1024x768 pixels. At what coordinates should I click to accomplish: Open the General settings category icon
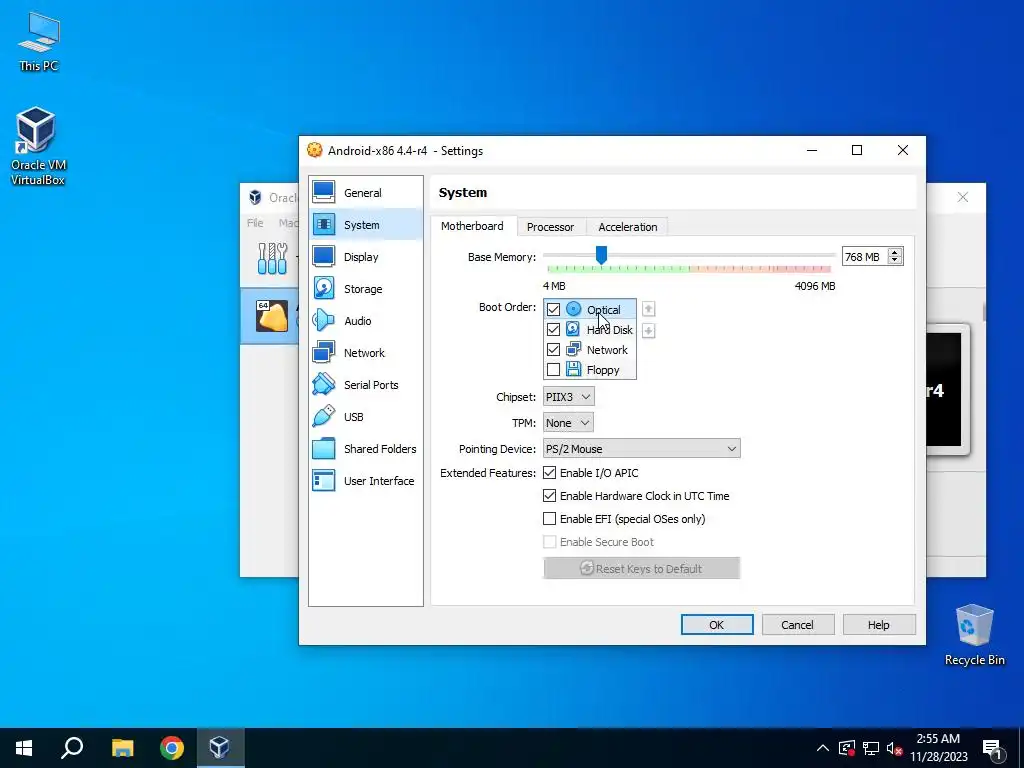[x=323, y=192]
